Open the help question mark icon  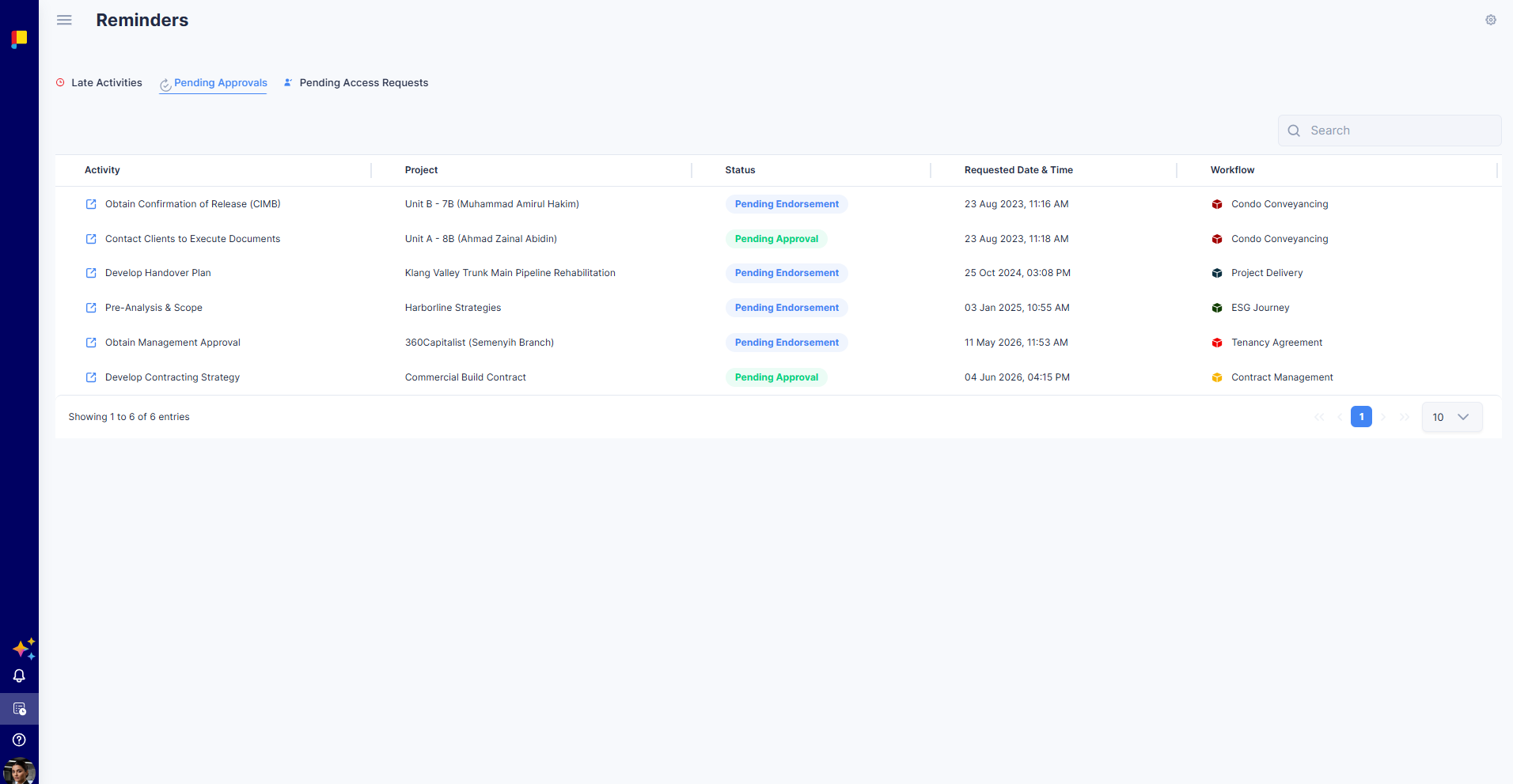tap(19, 740)
